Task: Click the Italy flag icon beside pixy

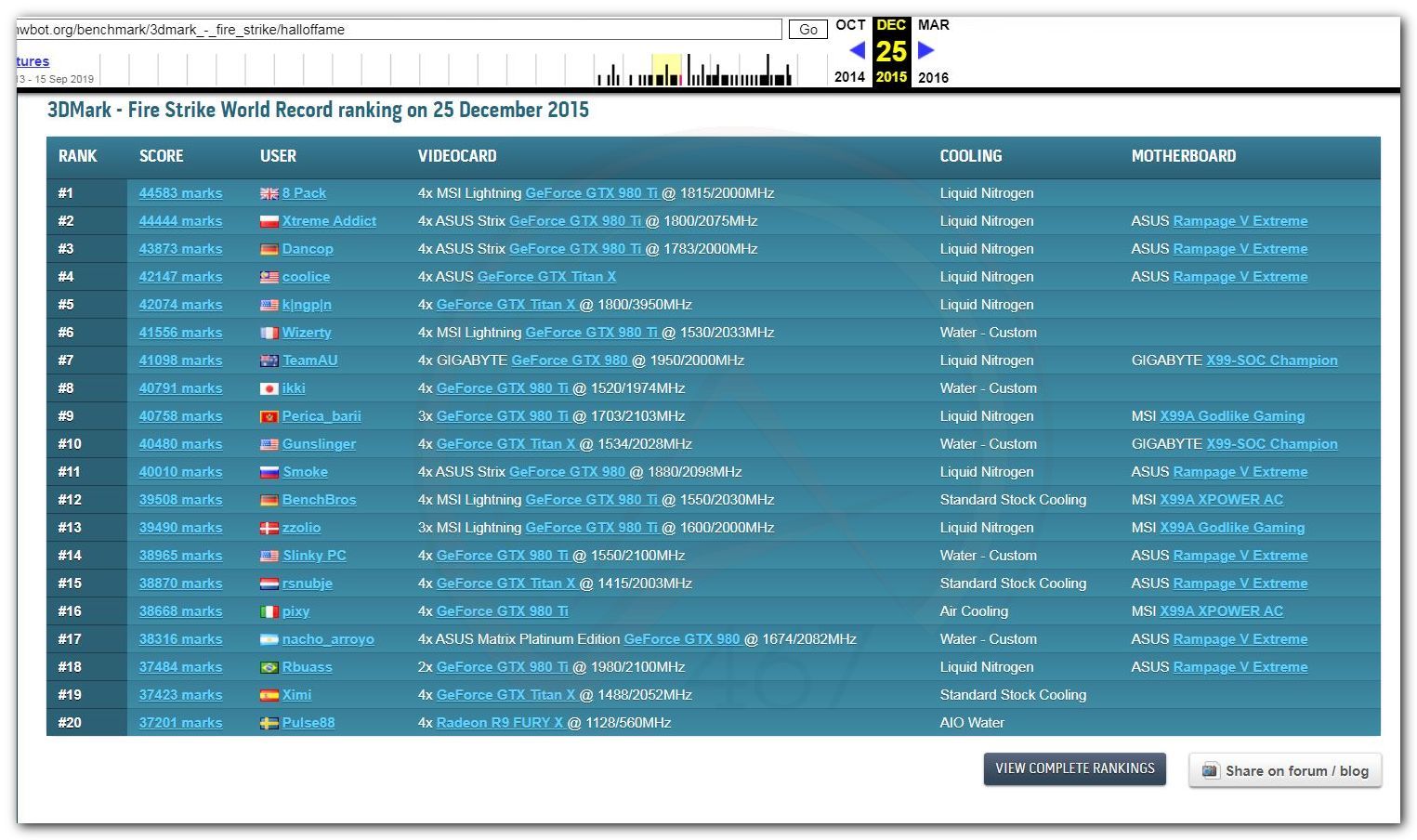Action: [x=269, y=611]
